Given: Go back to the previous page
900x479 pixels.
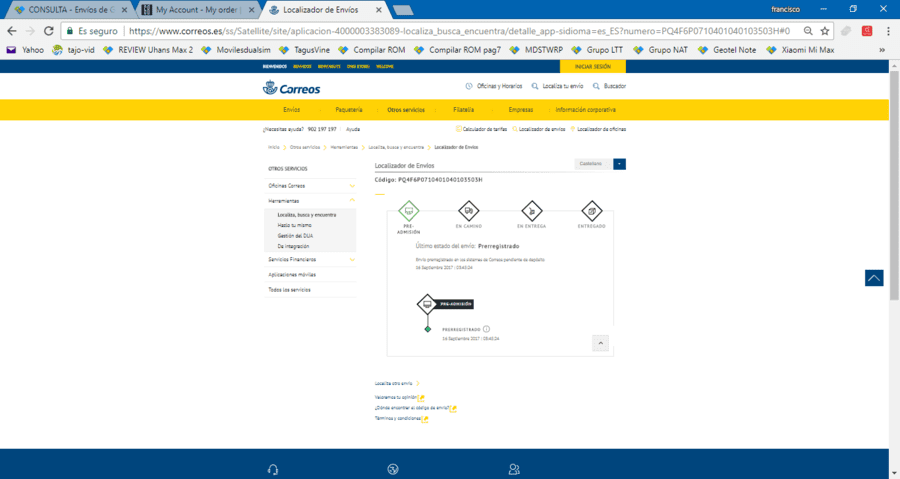Looking at the screenshot, I should 12,31.
